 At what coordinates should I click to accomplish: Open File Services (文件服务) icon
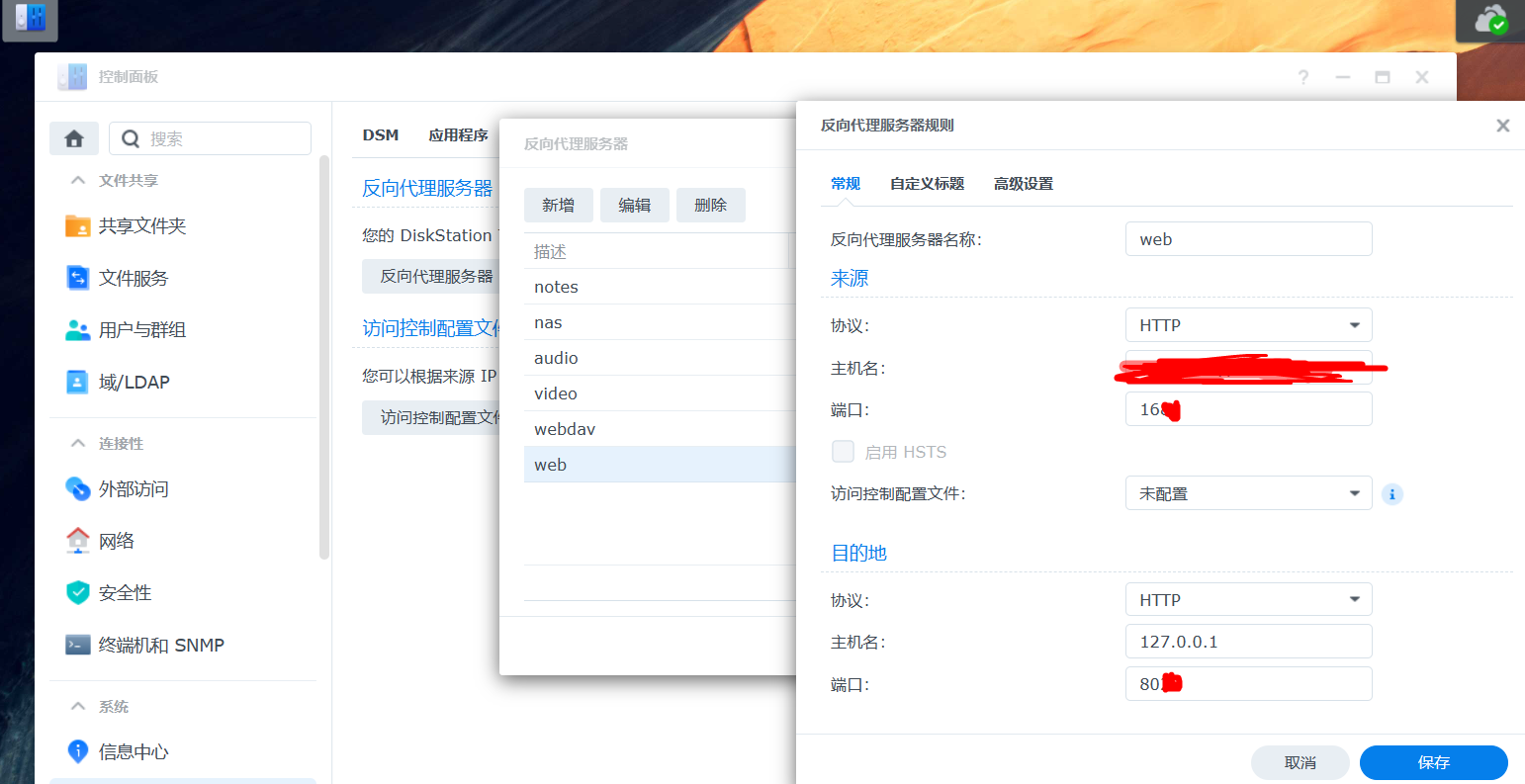click(78, 278)
